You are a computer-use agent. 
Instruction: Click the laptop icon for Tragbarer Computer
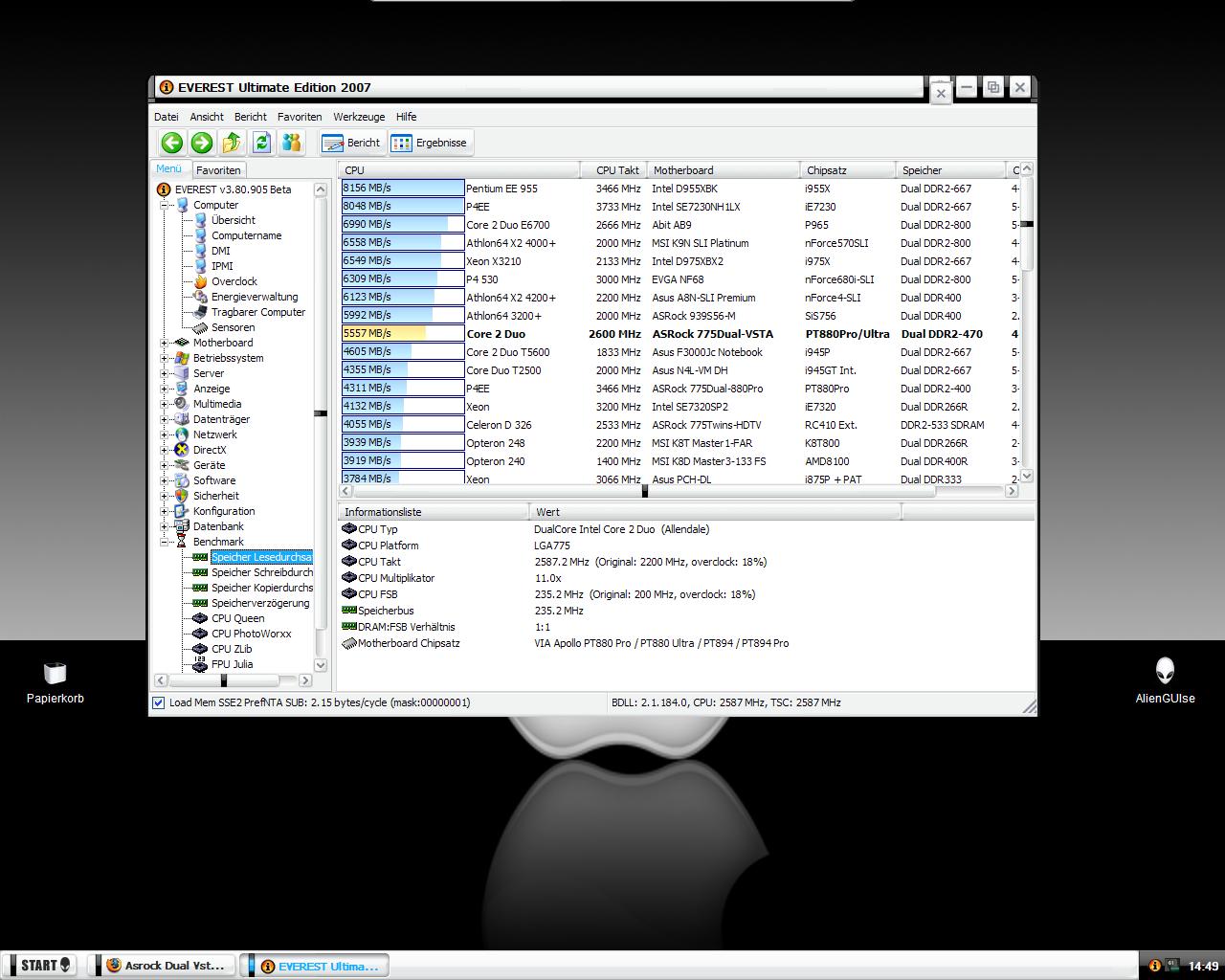(200, 312)
